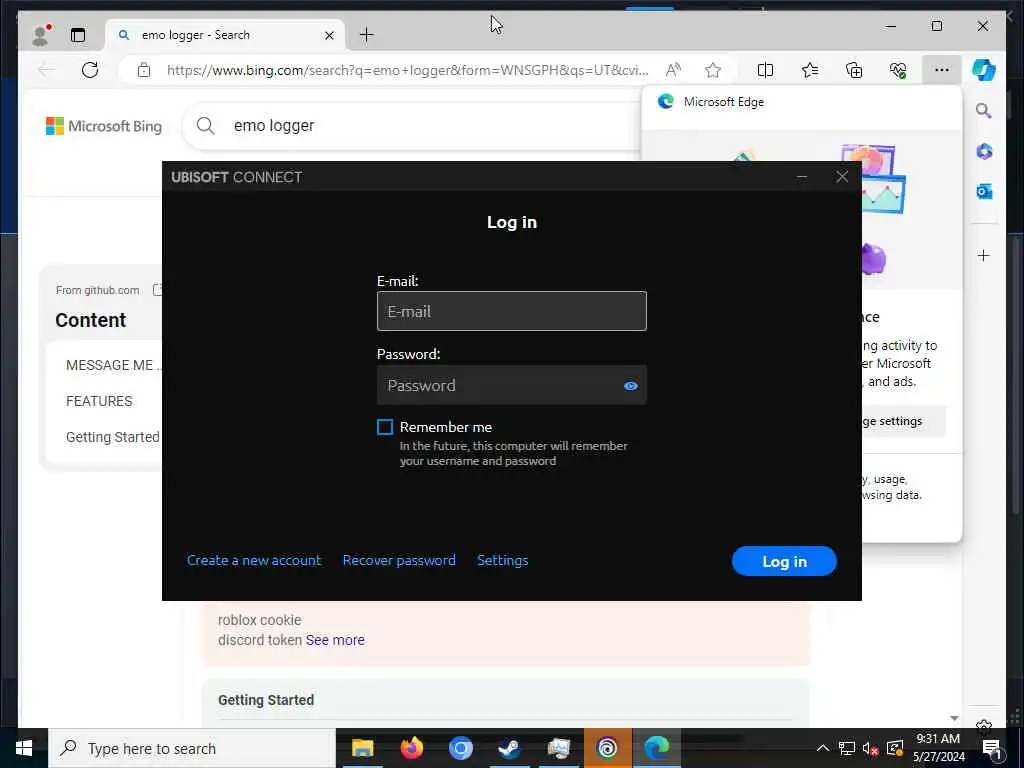Viewport: 1024px width, 768px height.
Task: Open a new Edge tab
Action: 366,35
